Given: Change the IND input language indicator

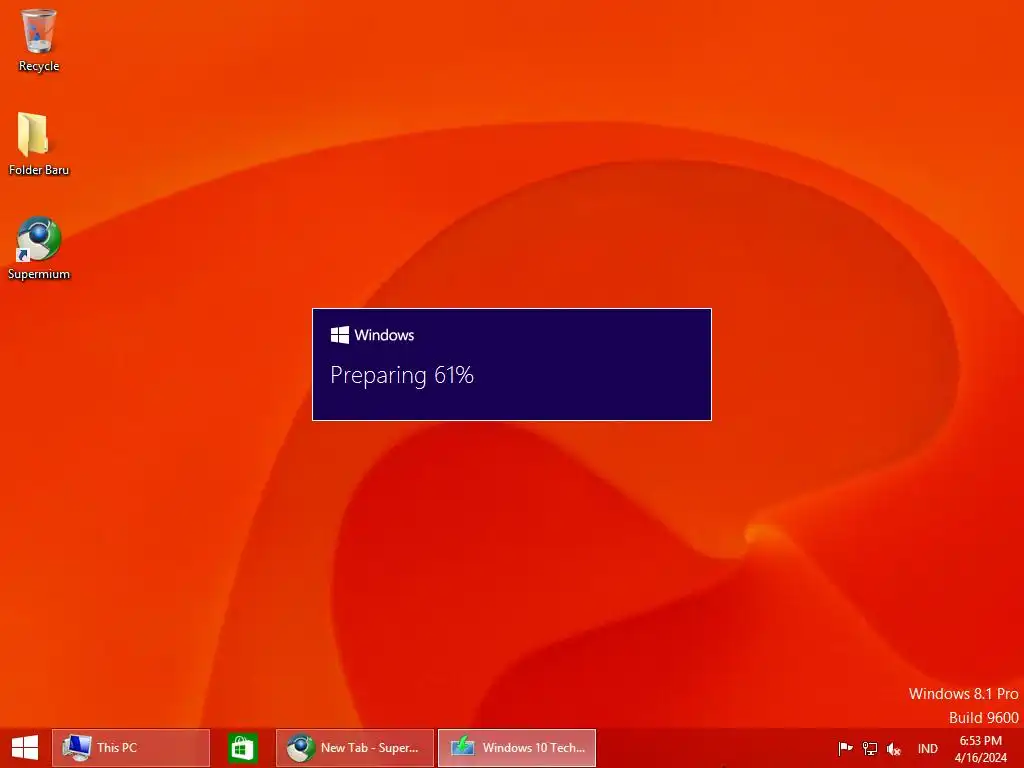Looking at the screenshot, I should [927, 749].
